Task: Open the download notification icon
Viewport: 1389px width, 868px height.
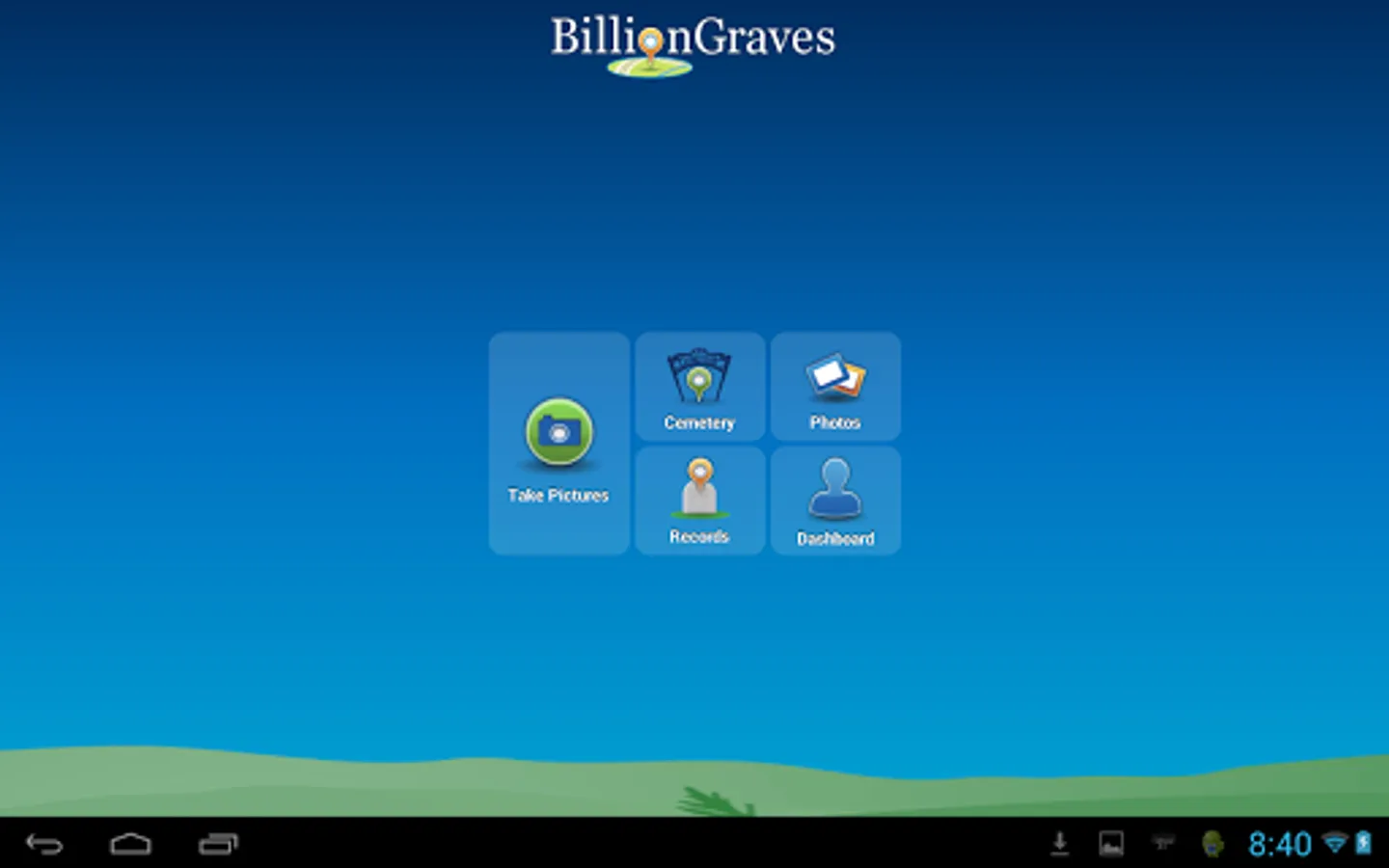Action: coord(1059,844)
